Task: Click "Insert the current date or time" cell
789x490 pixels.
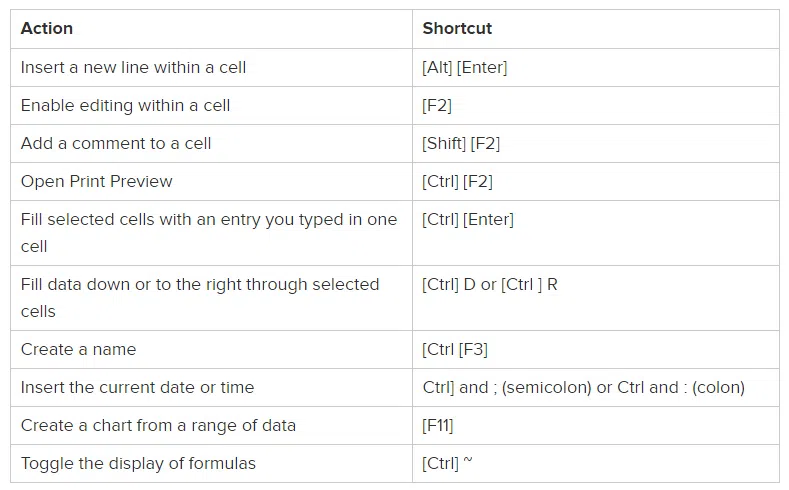Action: tap(137, 388)
